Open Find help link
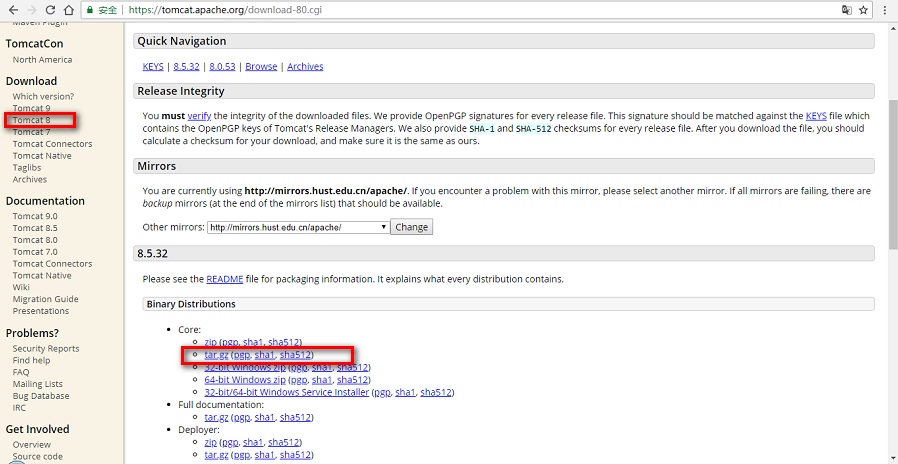Viewport: 898px width, 464px height. pos(31,360)
